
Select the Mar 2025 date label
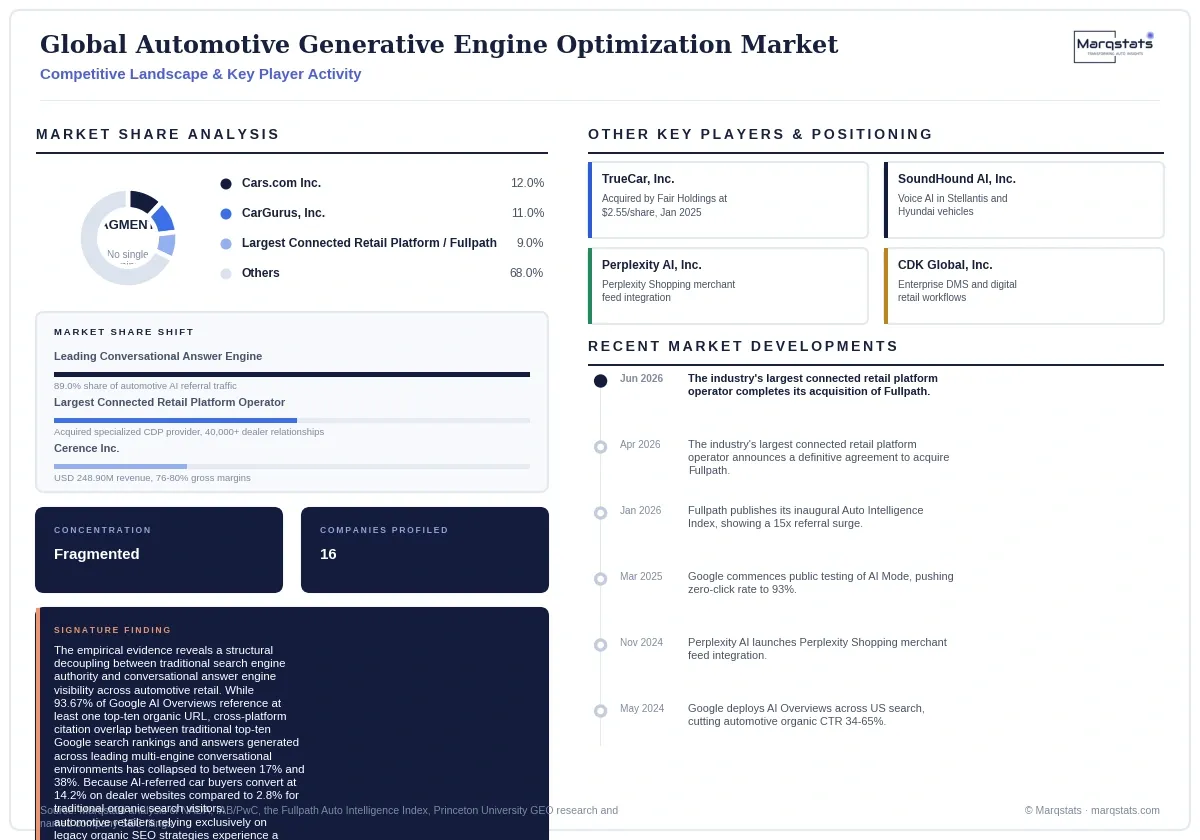click(641, 577)
